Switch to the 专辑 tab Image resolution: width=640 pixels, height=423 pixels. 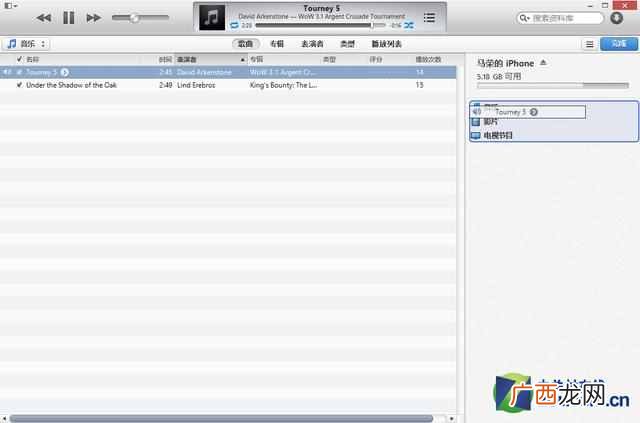point(277,44)
